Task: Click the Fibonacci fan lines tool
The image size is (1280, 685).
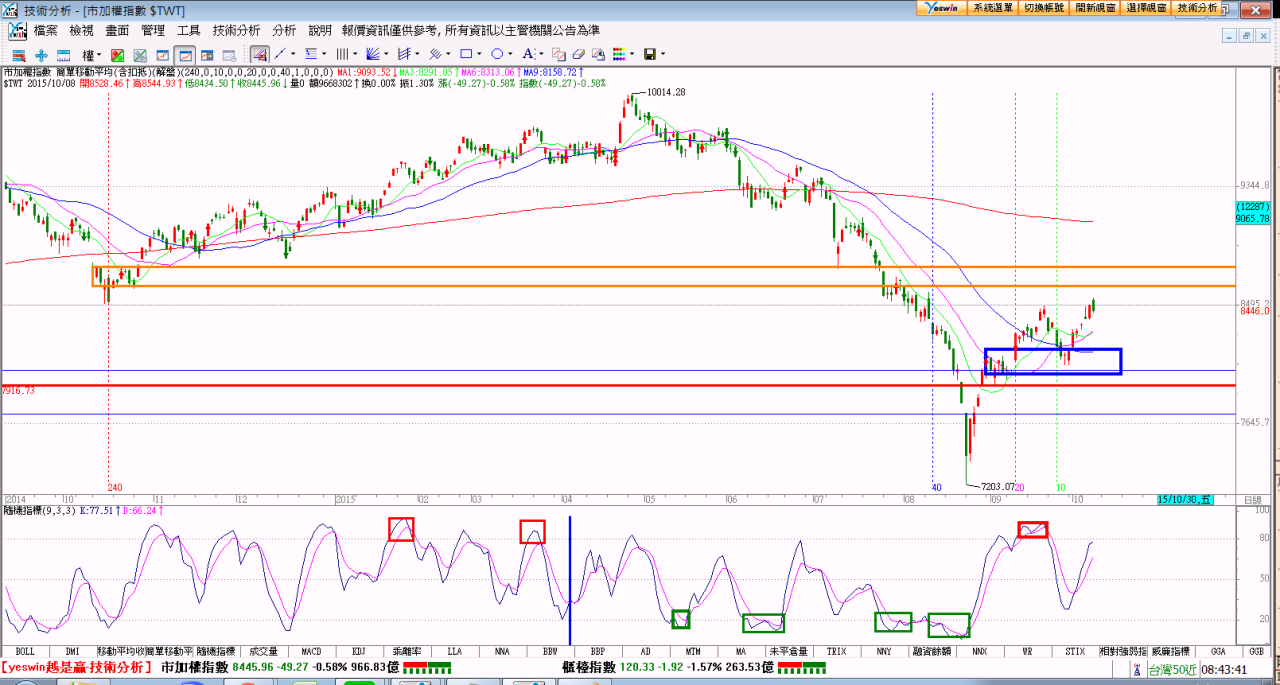Action: 373,54
